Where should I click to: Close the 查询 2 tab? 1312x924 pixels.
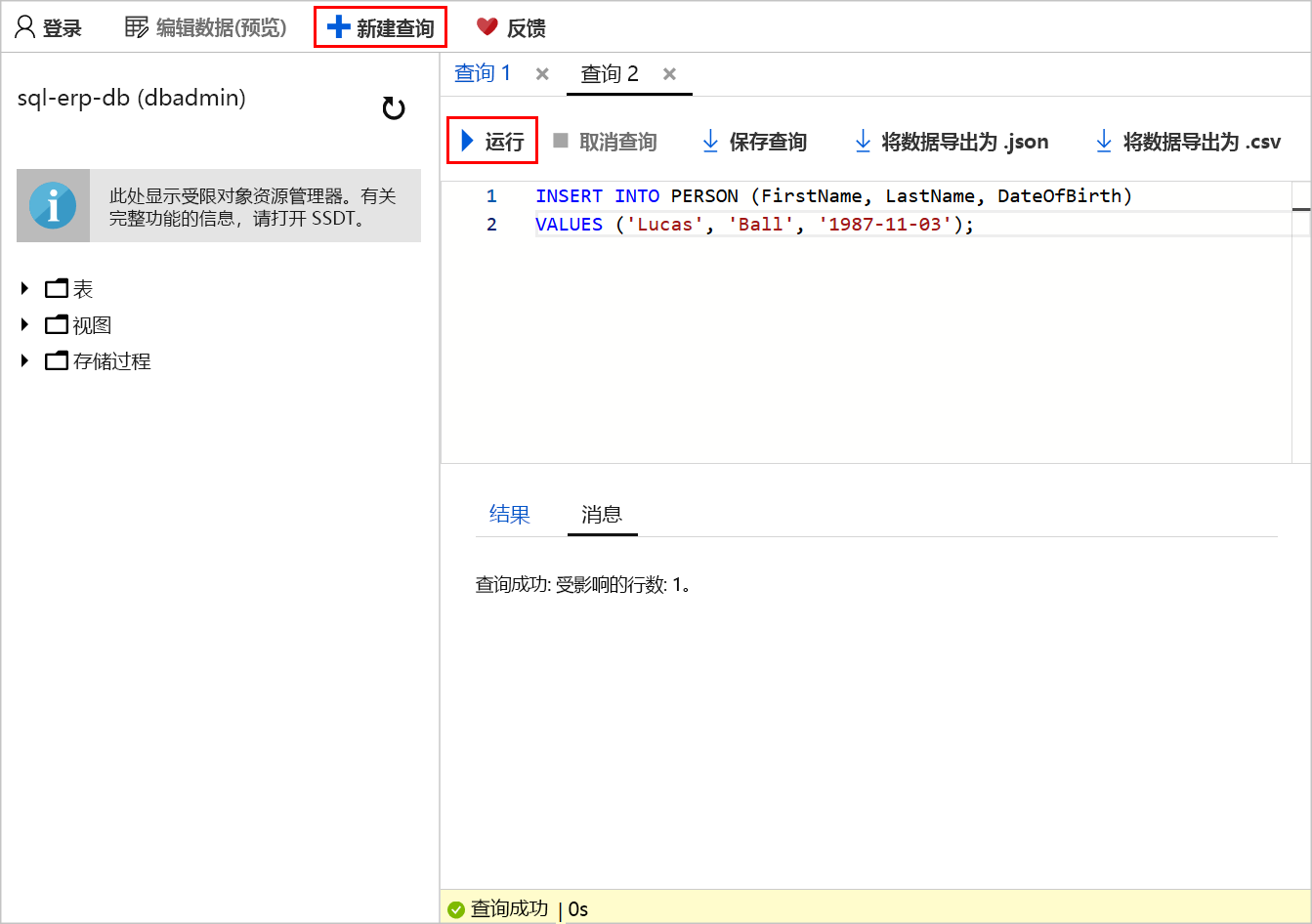coord(669,74)
